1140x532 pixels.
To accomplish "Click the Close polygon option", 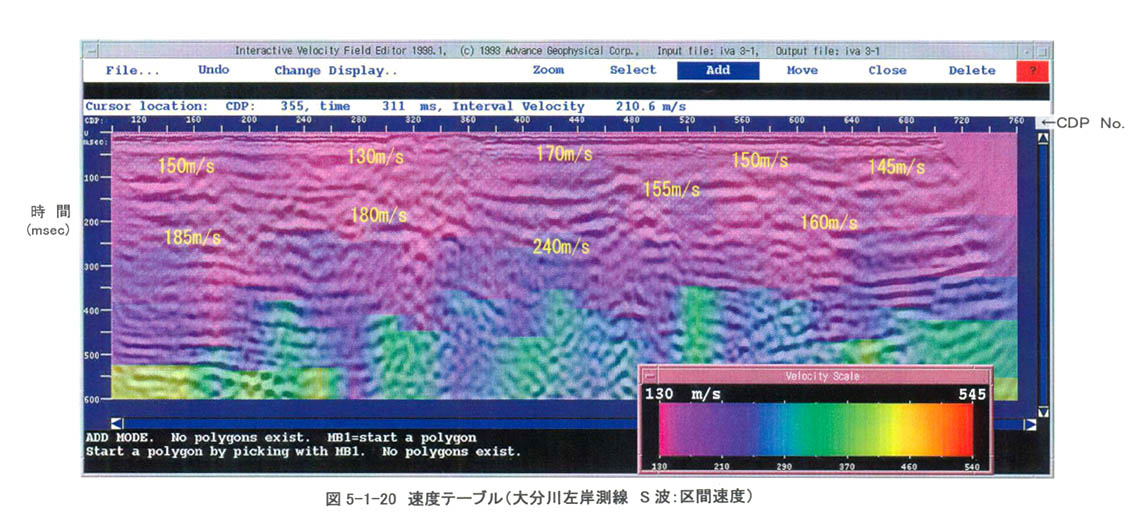I will 887,70.
